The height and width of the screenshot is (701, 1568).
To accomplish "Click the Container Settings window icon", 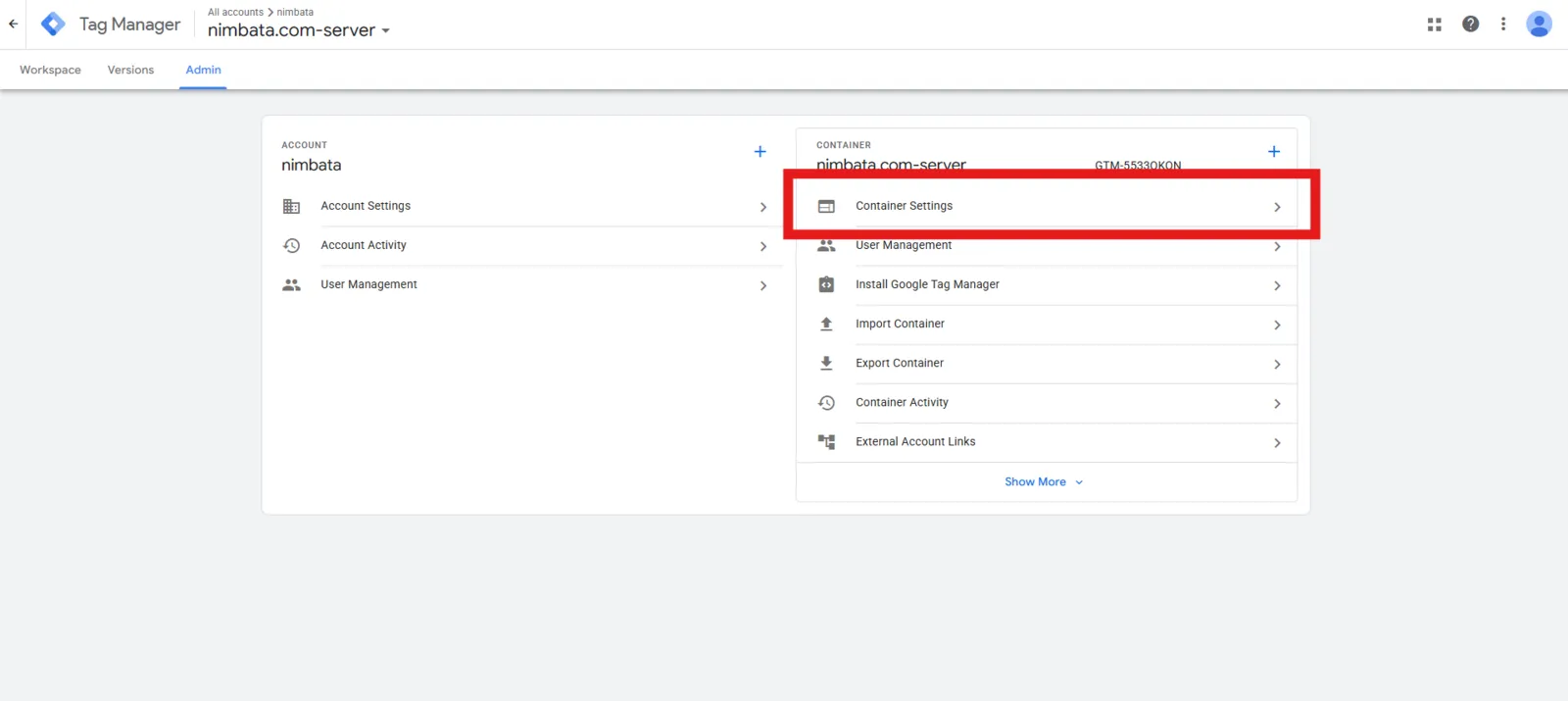I will [x=826, y=206].
